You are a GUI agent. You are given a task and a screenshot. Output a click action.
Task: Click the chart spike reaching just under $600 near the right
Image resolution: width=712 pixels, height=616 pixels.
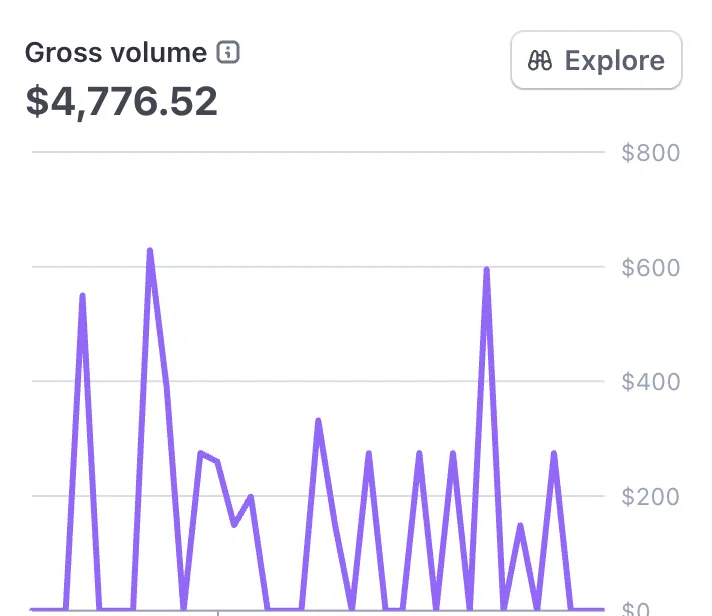(x=487, y=270)
